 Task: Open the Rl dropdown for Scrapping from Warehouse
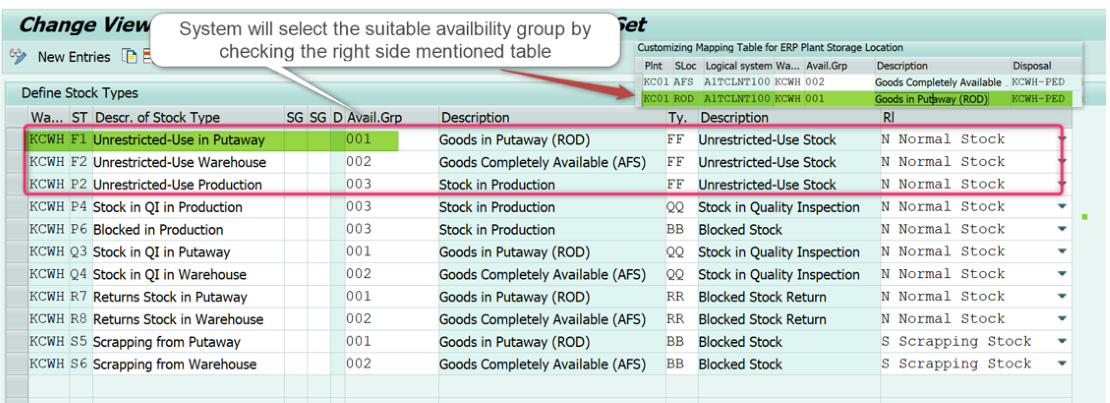click(x=1061, y=365)
